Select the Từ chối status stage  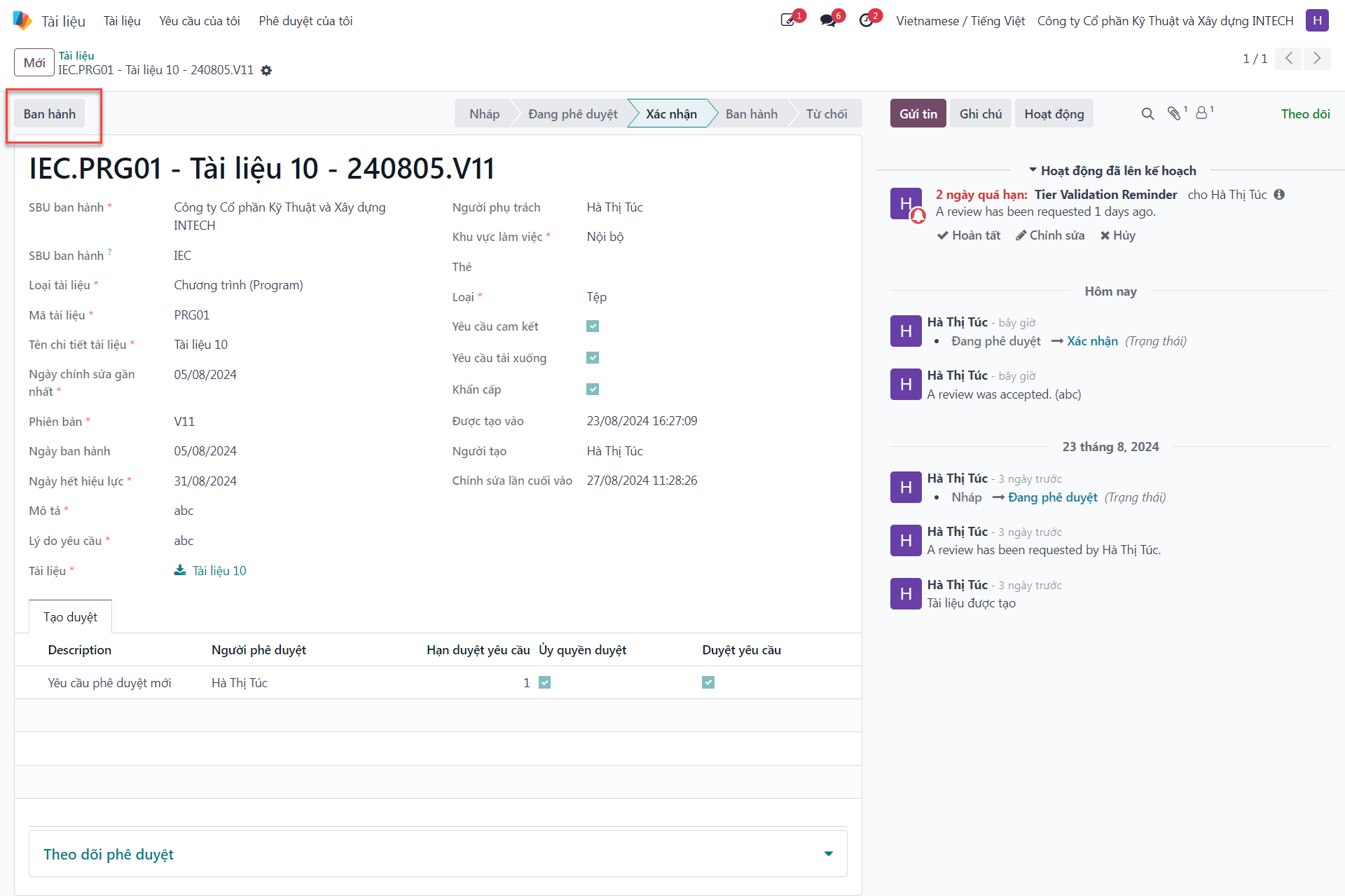(x=826, y=113)
